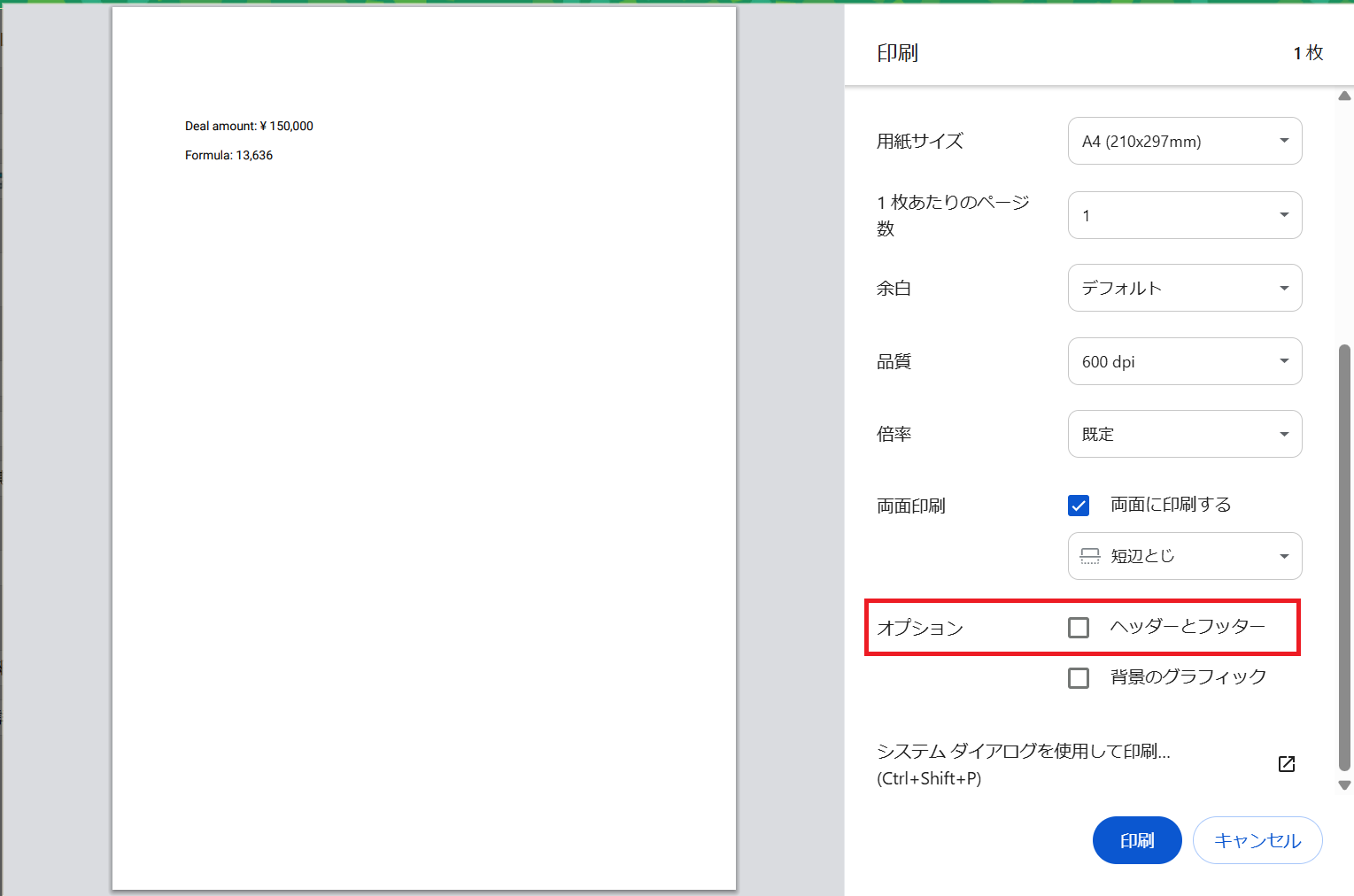Click the open-in-new-window icon for system dialog
Image resolution: width=1354 pixels, height=896 pixels.
(1286, 764)
